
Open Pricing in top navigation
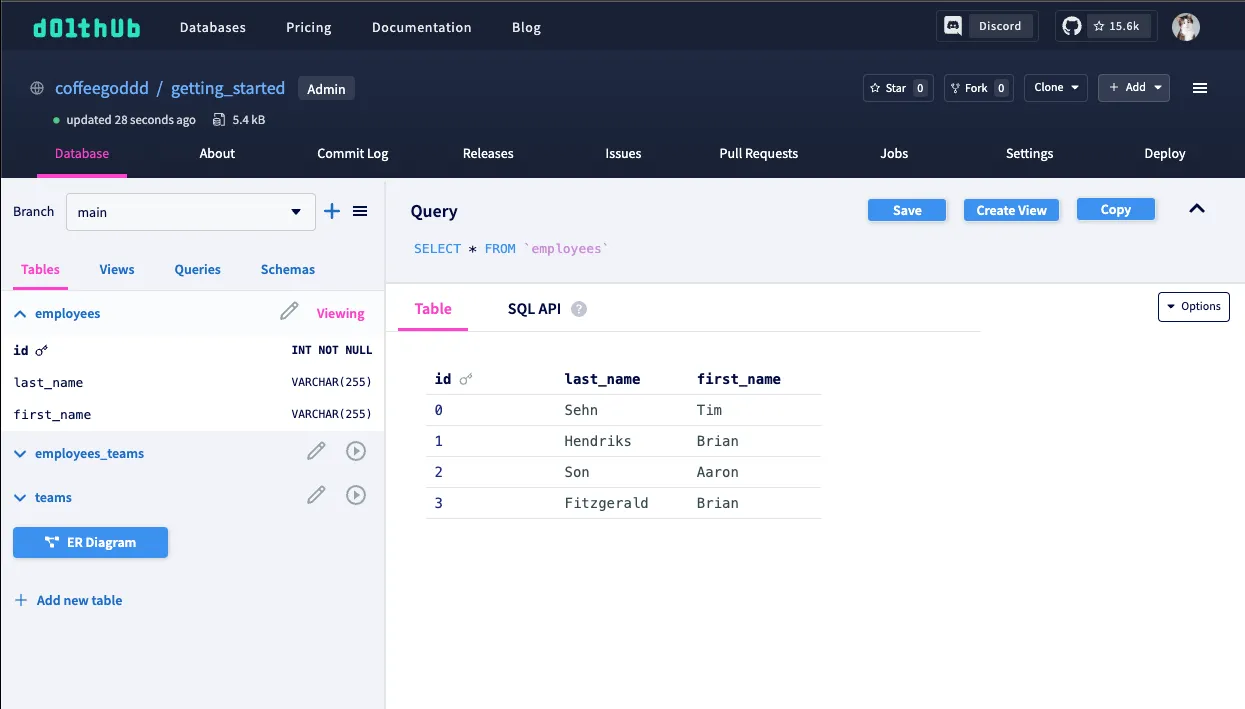click(x=309, y=27)
